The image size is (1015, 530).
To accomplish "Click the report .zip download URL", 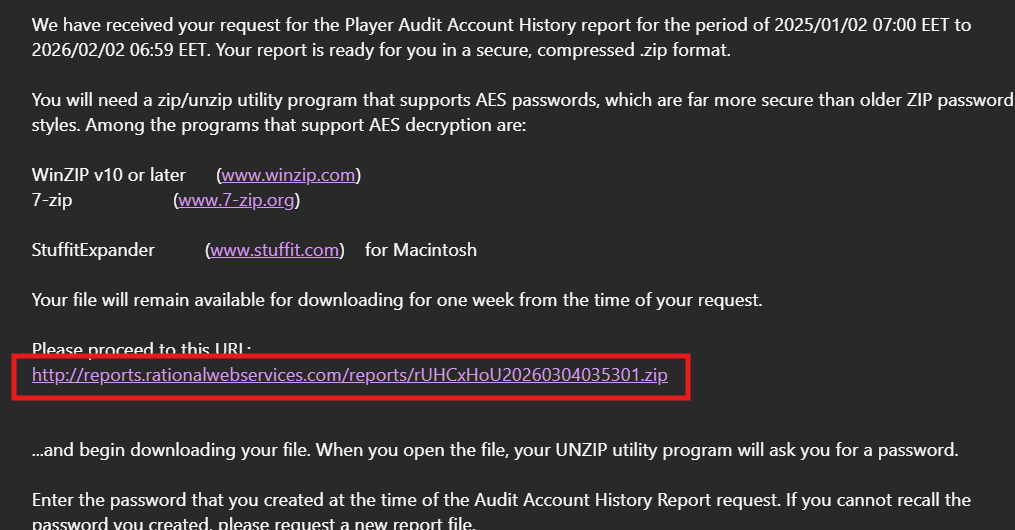I will pyautogui.click(x=349, y=376).
